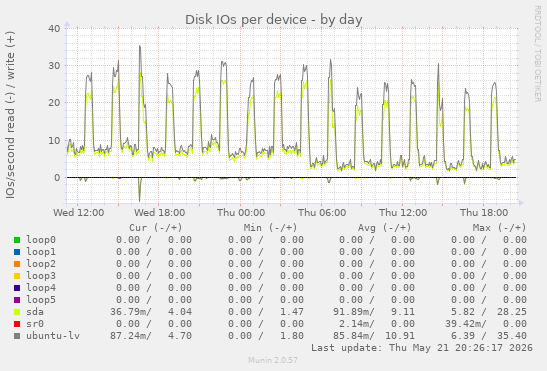This screenshot has height=371, width=547.
Task: Click the Last update timestamp line
Action: (x=422, y=348)
